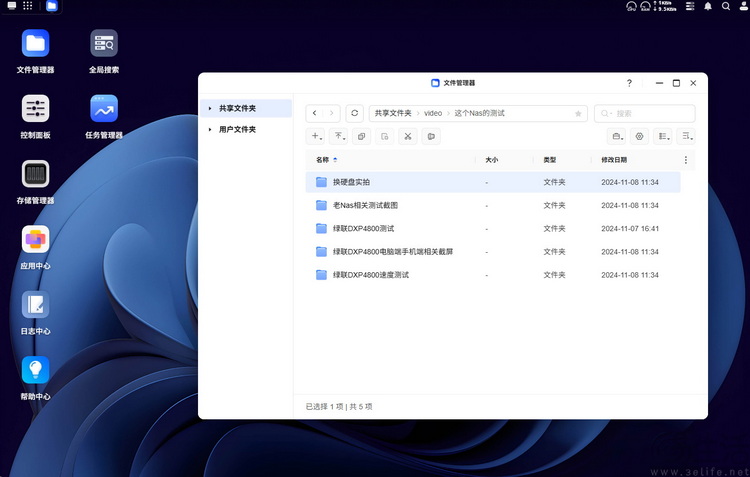Favorite this path with the star icon
This screenshot has width=750, height=477.
tap(578, 114)
